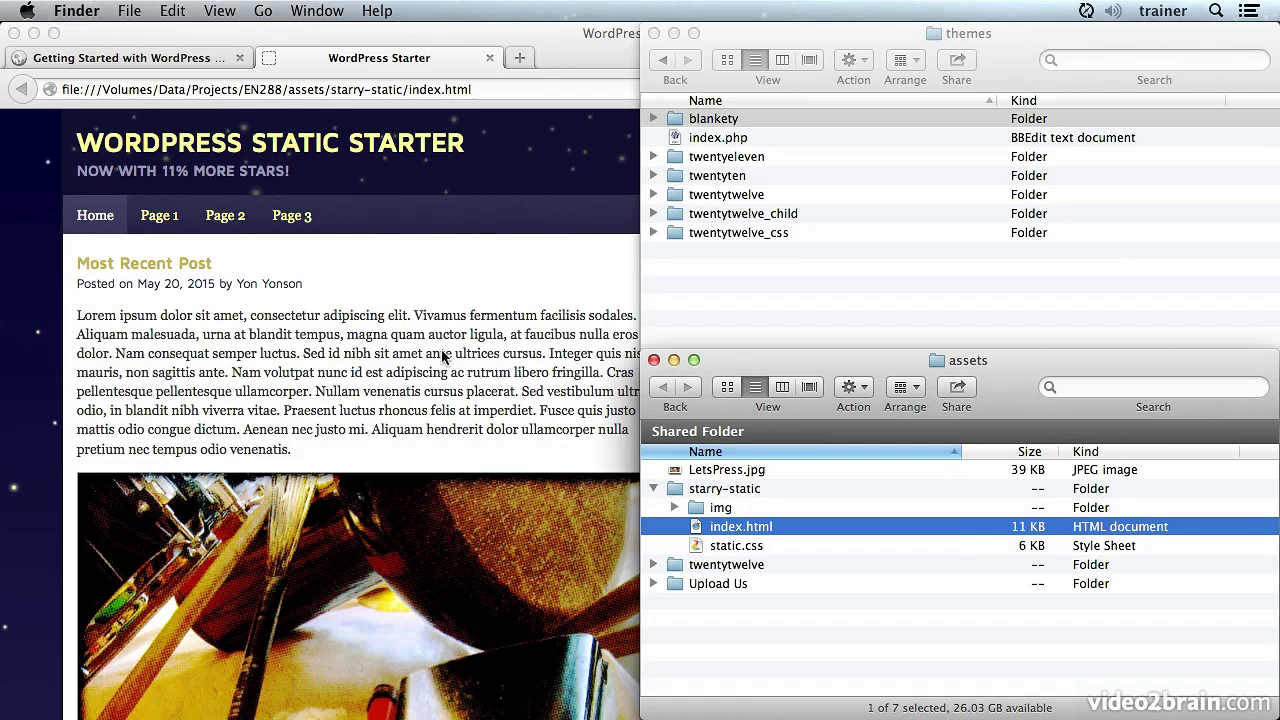
Task: Switch to Column view in themes window
Action: coord(782,60)
